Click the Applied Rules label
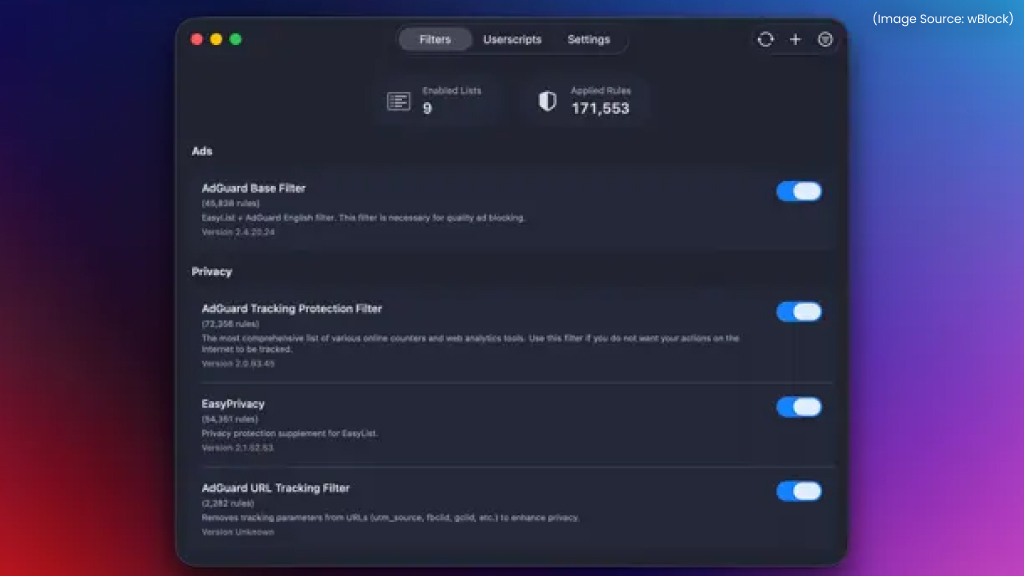The height and width of the screenshot is (576, 1024). [601, 91]
